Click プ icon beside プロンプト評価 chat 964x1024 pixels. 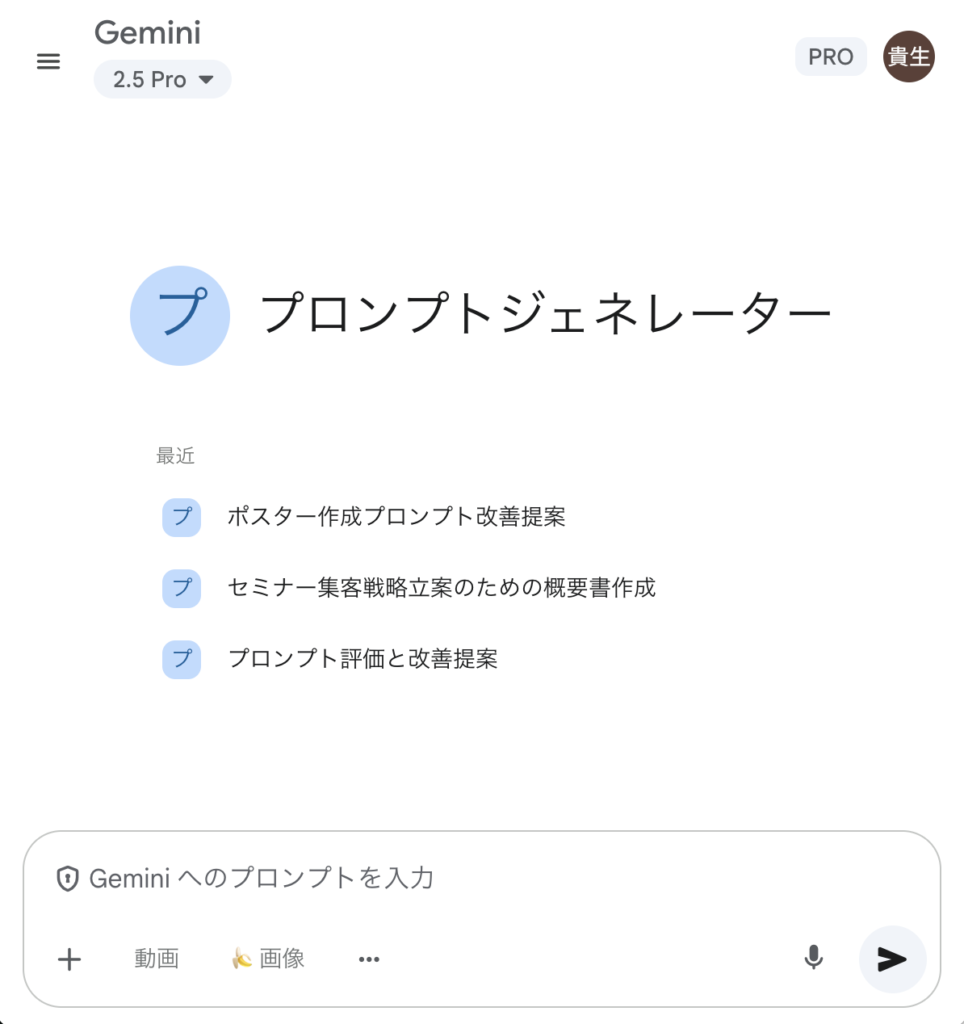click(182, 659)
